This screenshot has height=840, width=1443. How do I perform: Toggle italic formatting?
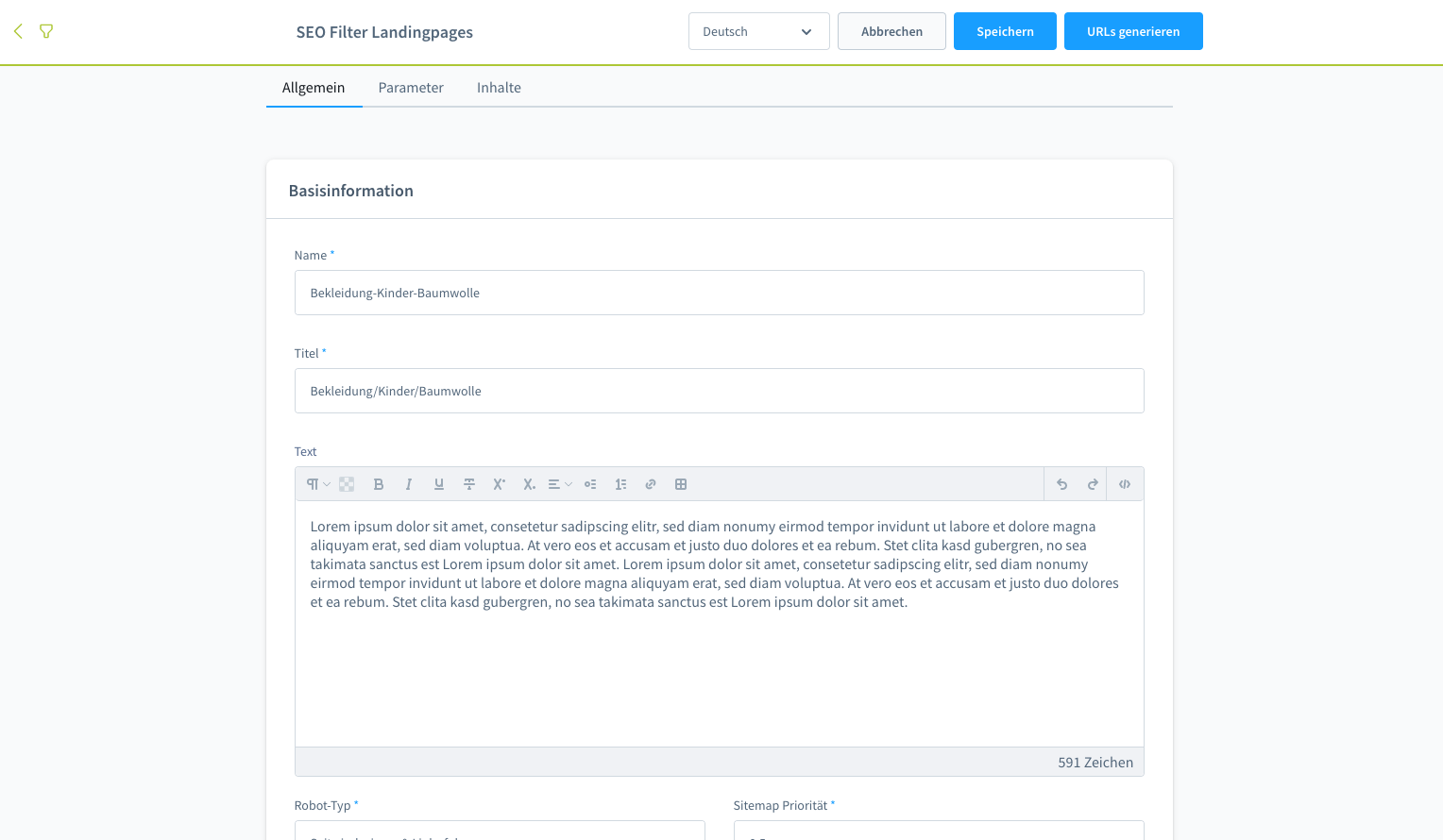[409, 484]
